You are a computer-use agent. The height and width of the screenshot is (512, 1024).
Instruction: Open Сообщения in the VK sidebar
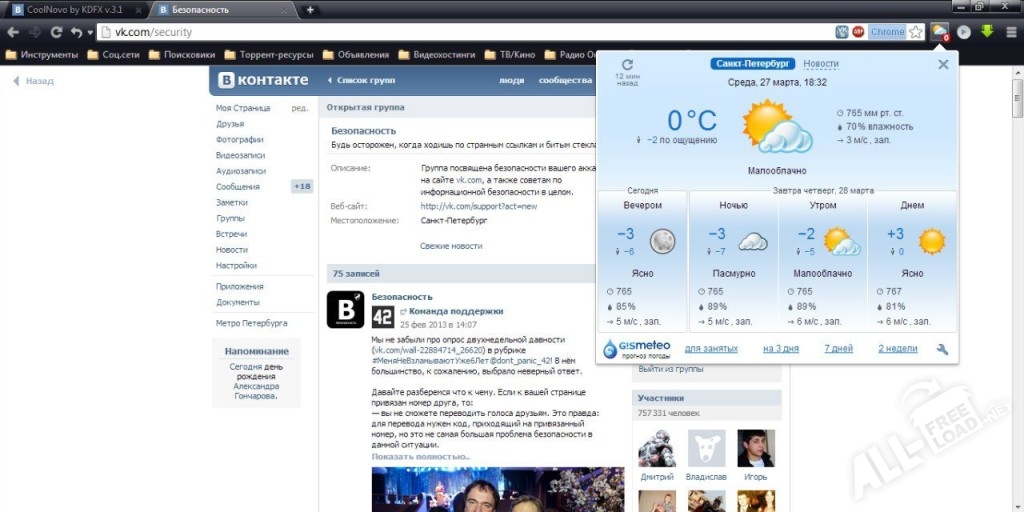pos(238,186)
